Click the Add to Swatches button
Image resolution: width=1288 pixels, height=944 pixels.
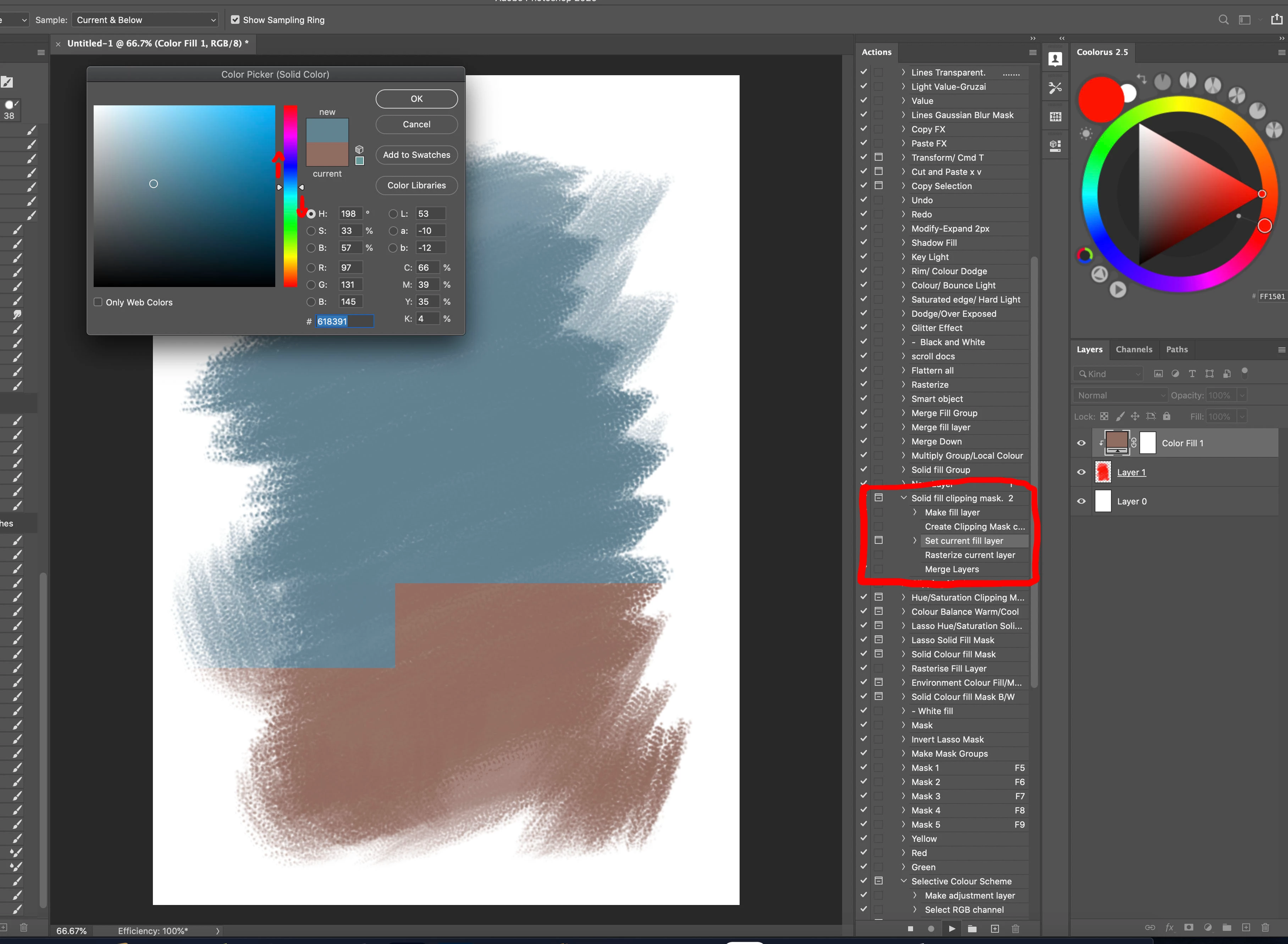tap(416, 155)
